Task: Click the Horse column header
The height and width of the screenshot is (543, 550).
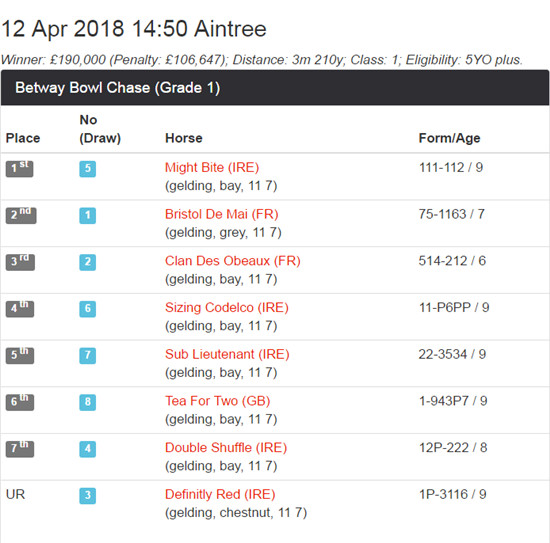Action: click(184, 138)
